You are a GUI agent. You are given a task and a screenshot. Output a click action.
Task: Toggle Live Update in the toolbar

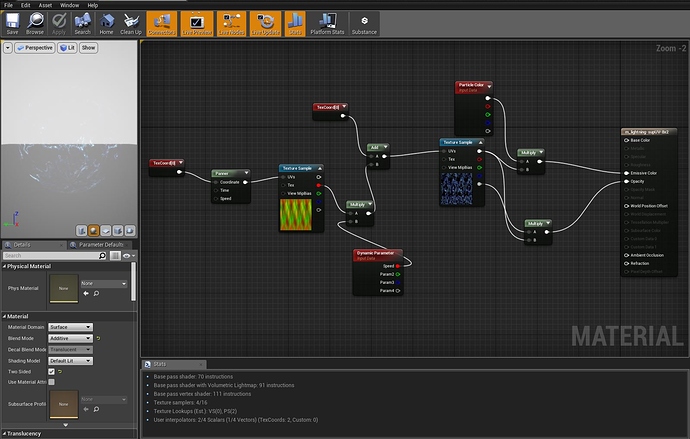[x=265, y=24]
